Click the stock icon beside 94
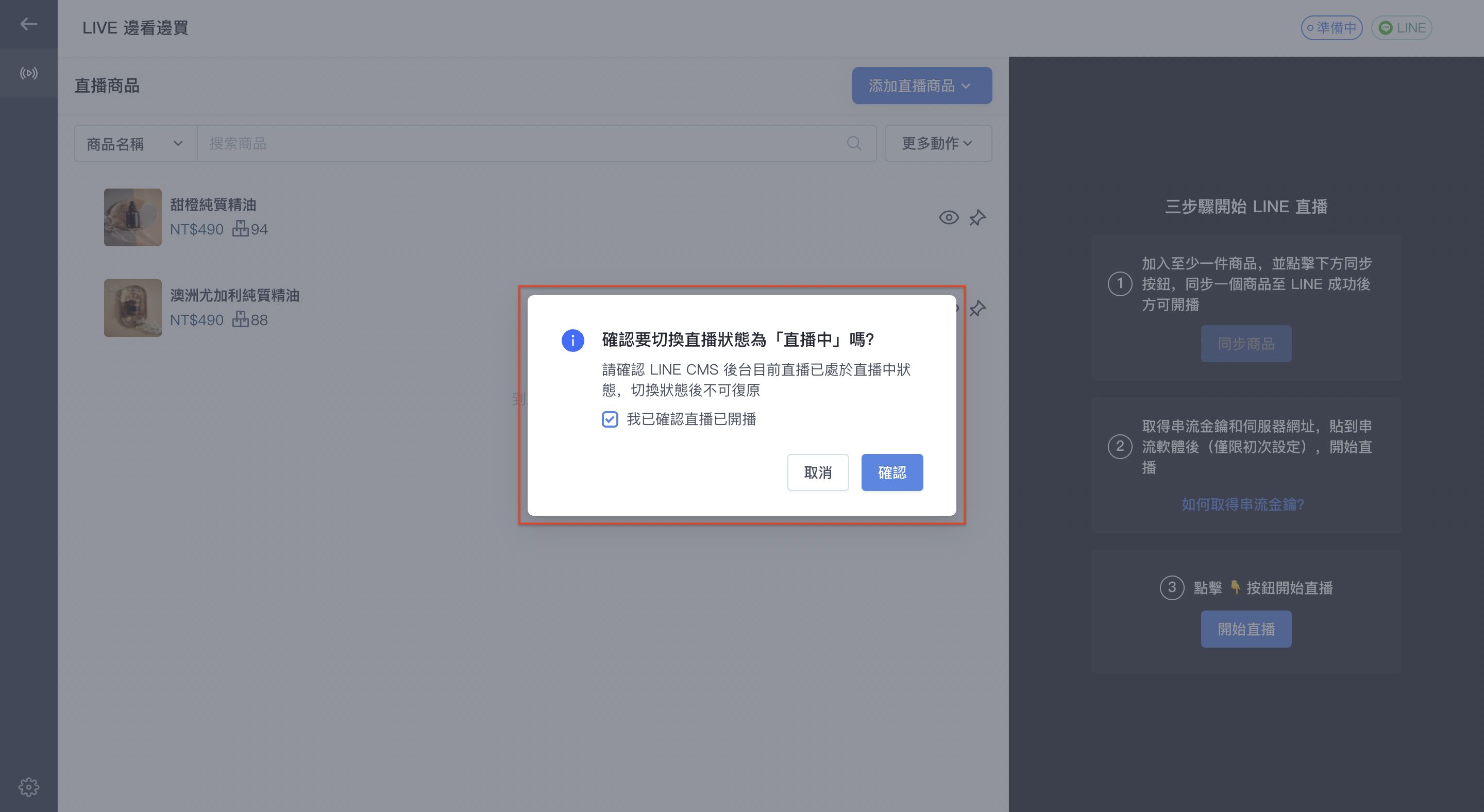This screenshot has width=1484, height=812. click(x=240, y=229)
